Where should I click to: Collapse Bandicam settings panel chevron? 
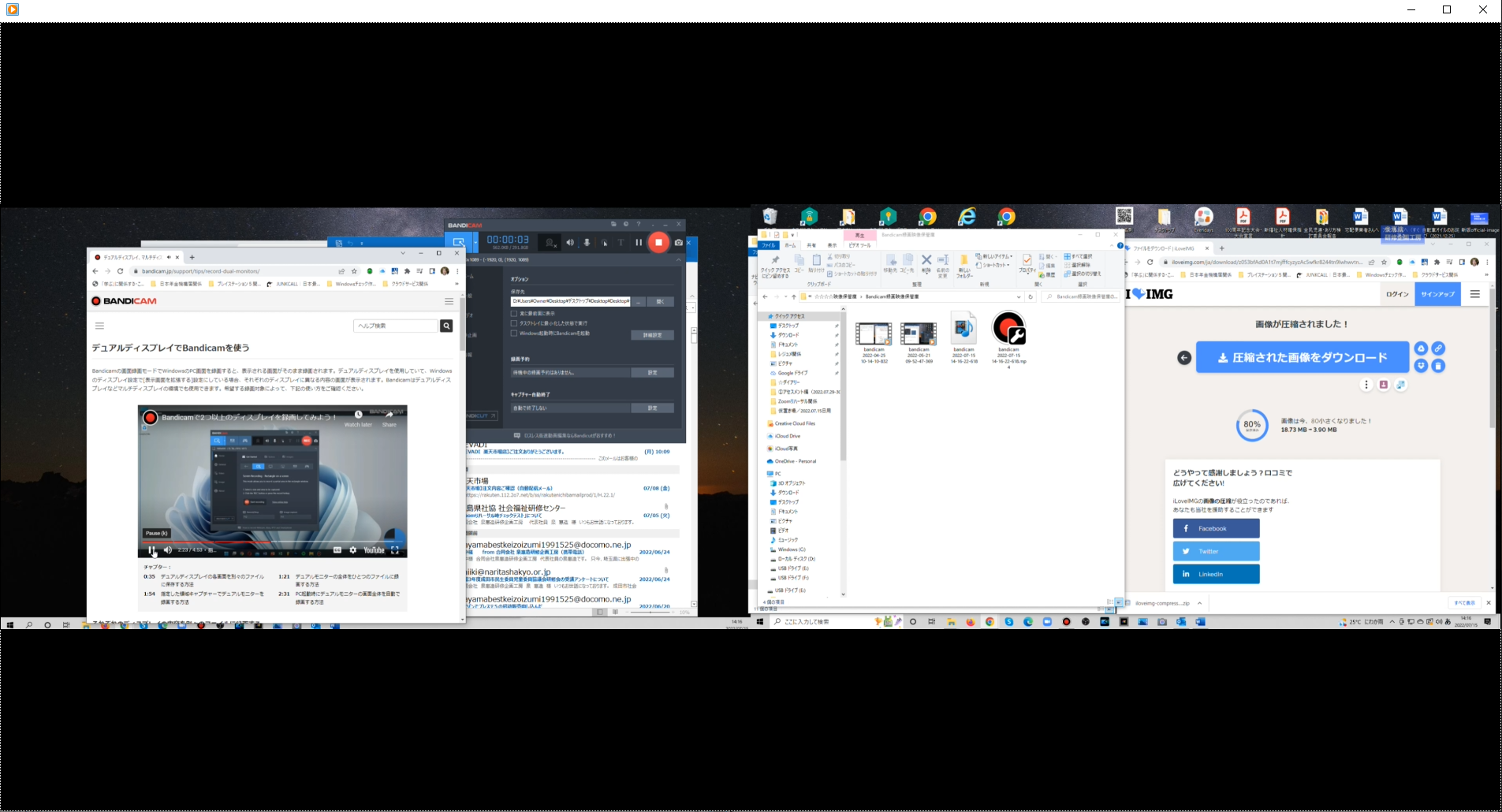point(678,259)
